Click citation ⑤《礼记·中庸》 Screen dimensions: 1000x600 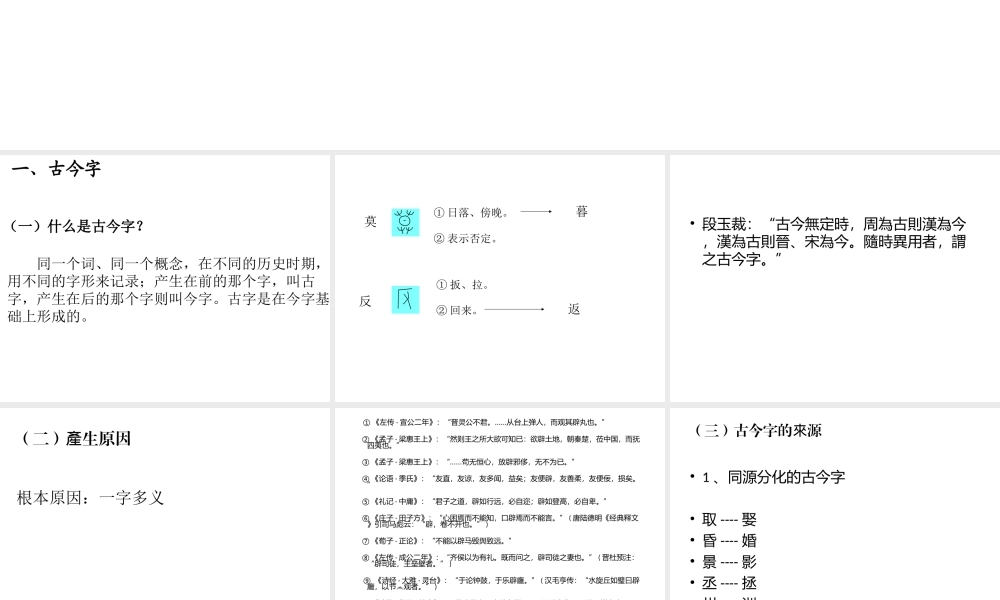coord(485,501)
